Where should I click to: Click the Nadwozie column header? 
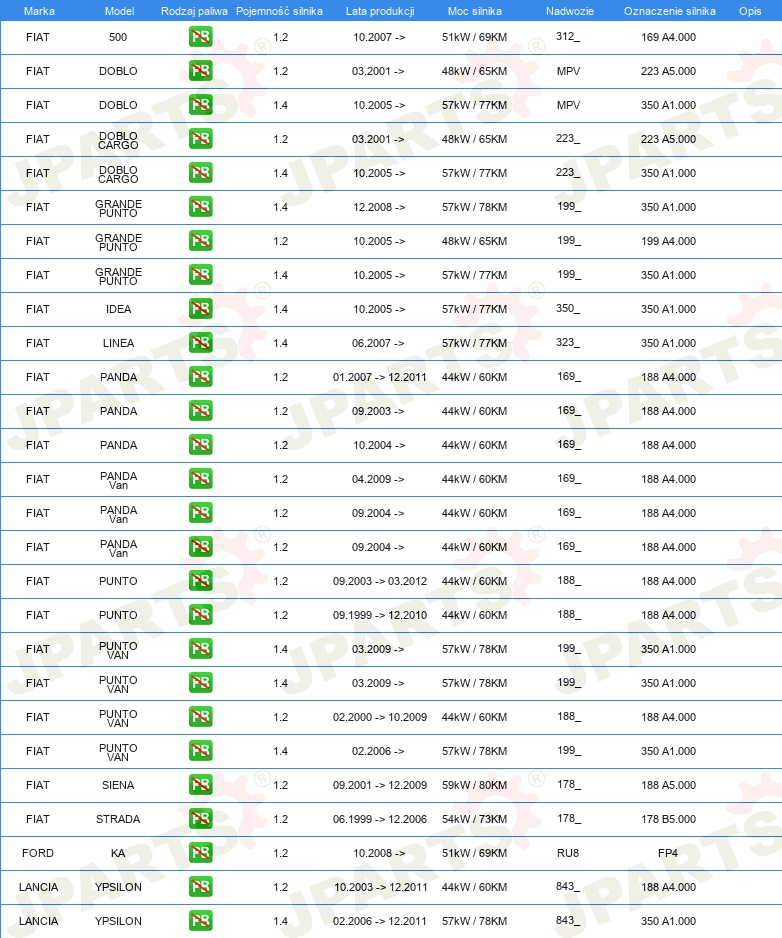click(570, 11)
